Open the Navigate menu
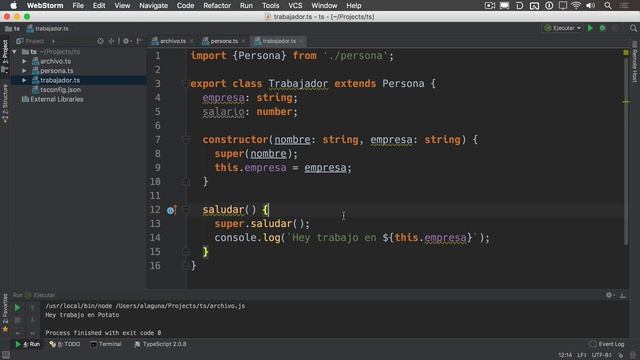Viewport: 640px width, 360px height. pyautogui.click(x=153, y=6)
